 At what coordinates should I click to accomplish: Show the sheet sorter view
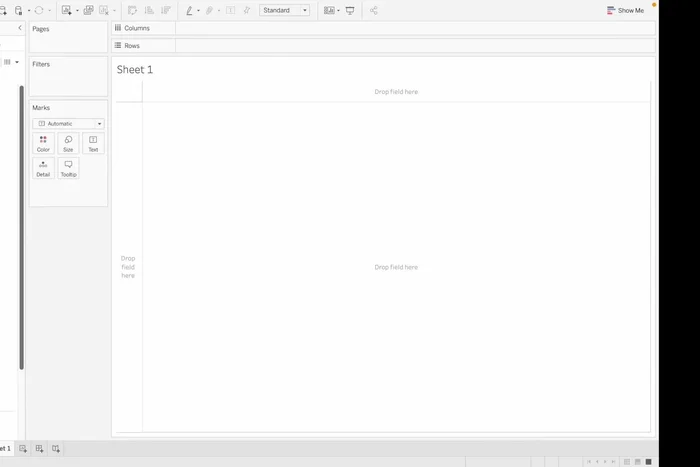pos(627,462)
